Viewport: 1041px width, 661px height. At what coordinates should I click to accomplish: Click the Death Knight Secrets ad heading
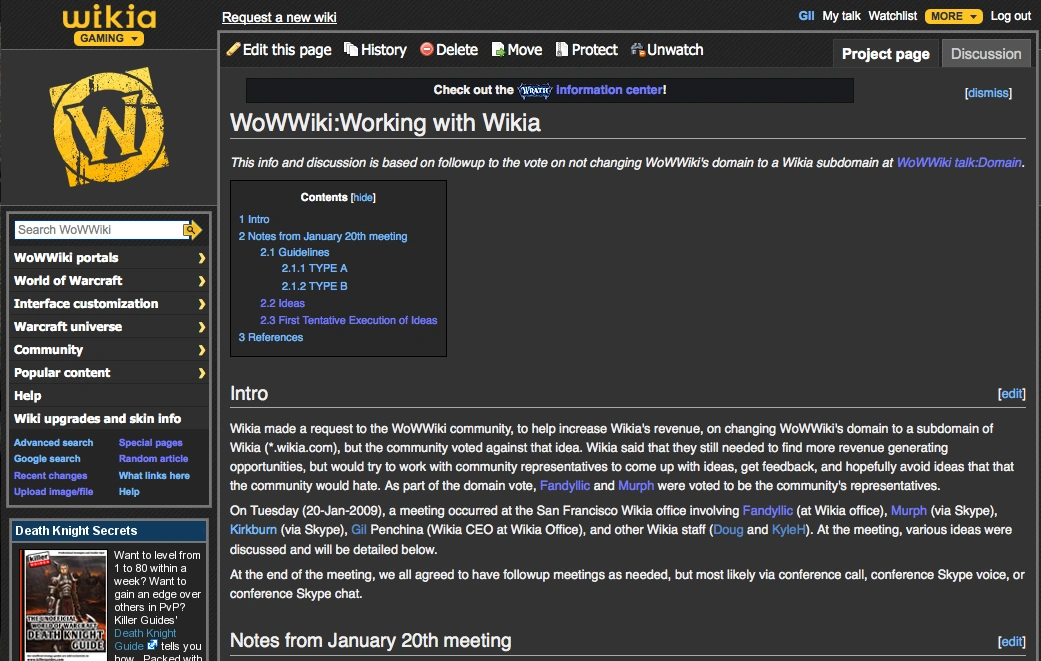click(76, 531)
